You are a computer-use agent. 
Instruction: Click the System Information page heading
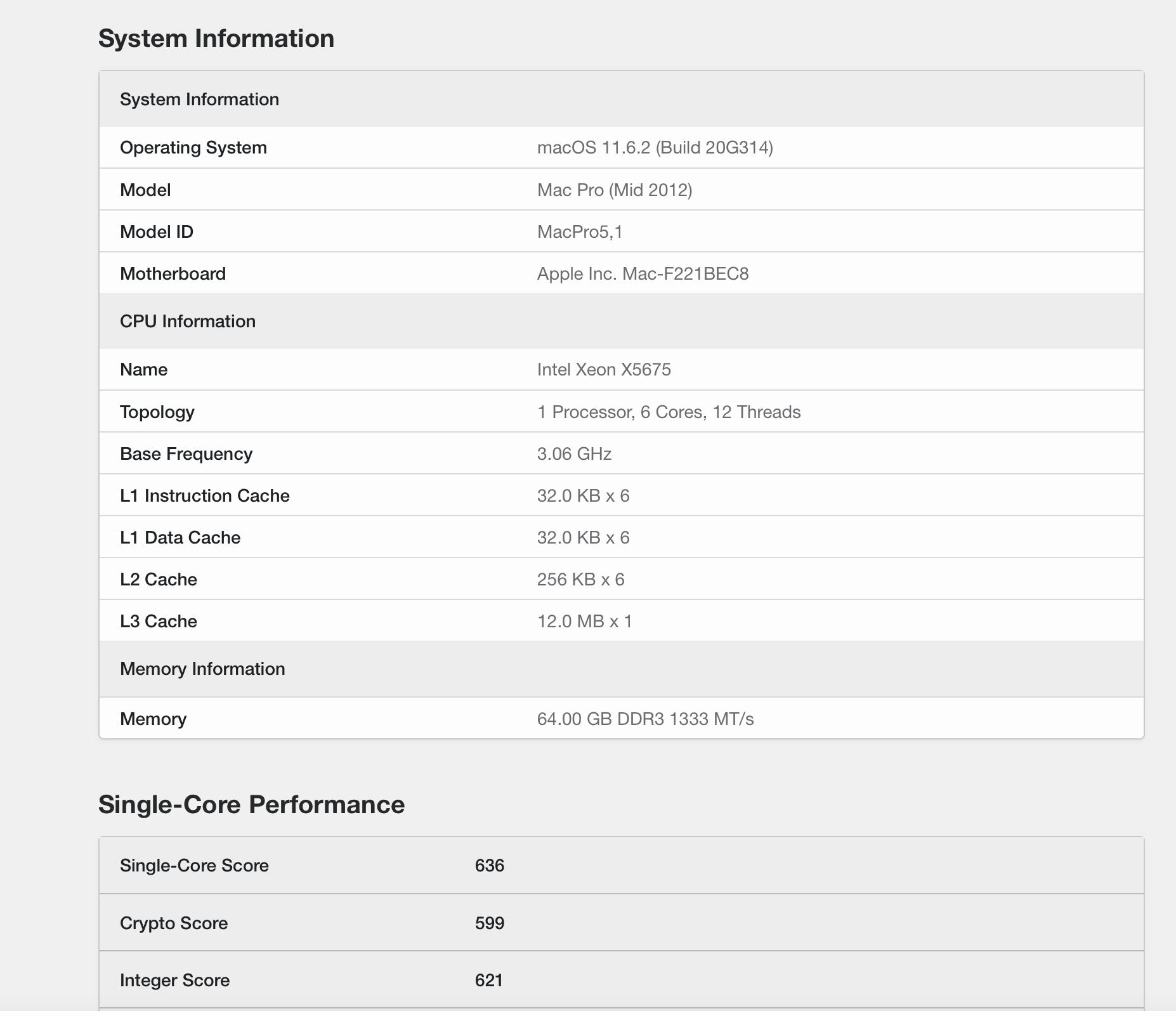216,39
